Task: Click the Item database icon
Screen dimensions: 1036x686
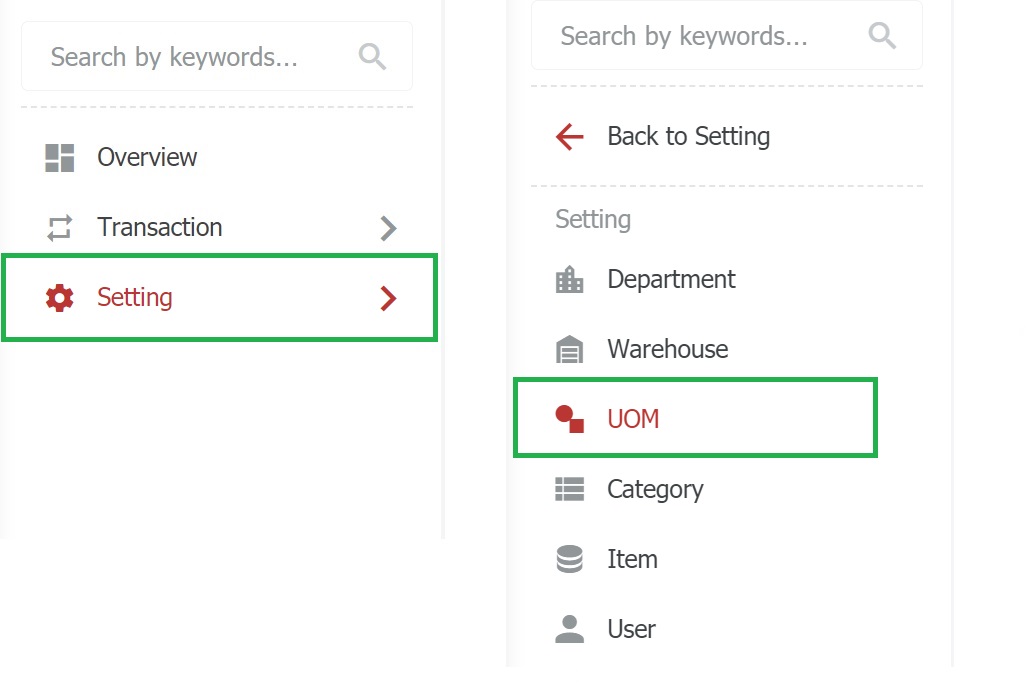Action: pyautogui.click(x=569, y=559)
